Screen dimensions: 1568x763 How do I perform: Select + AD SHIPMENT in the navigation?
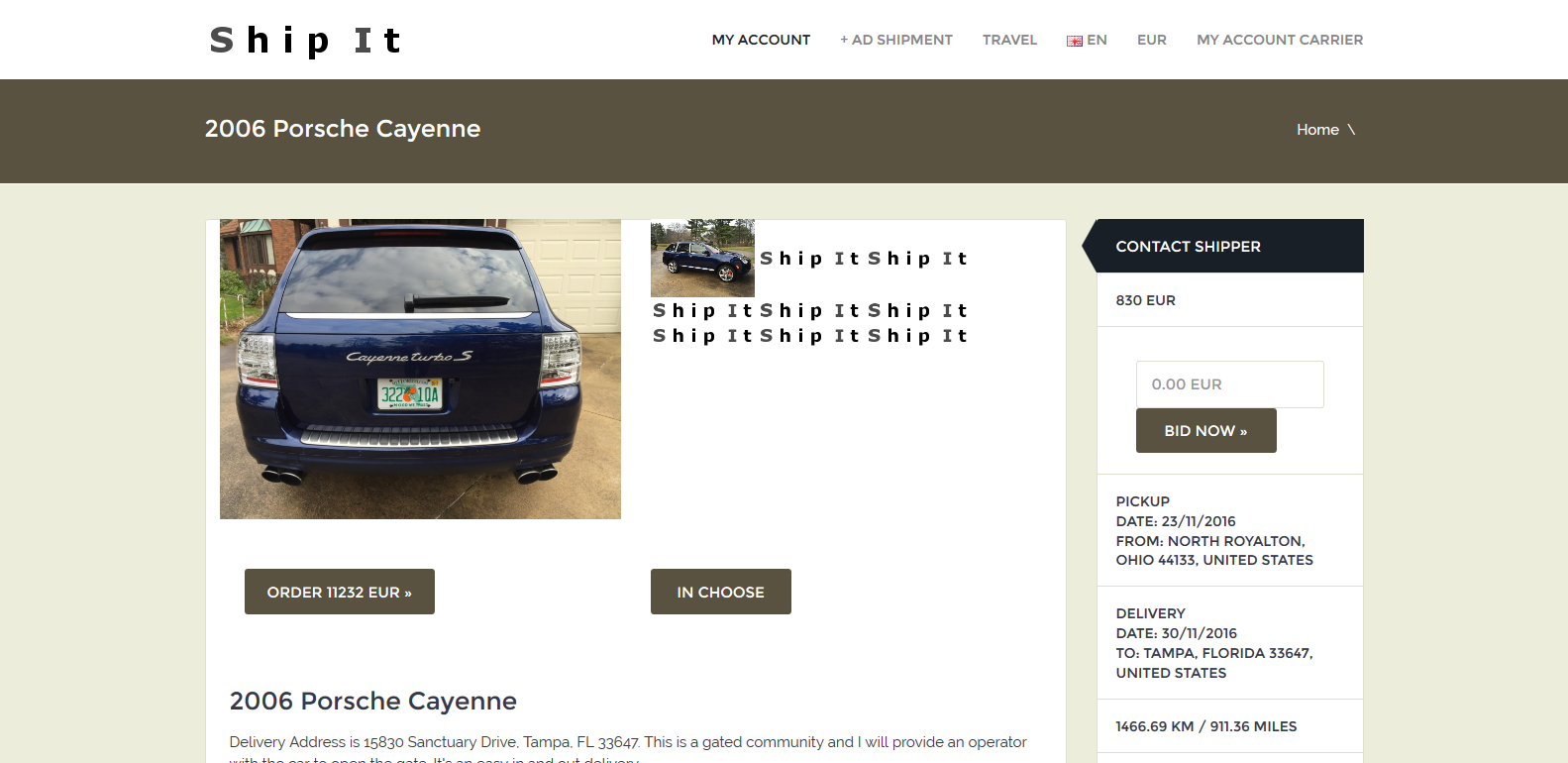(895, 40)
